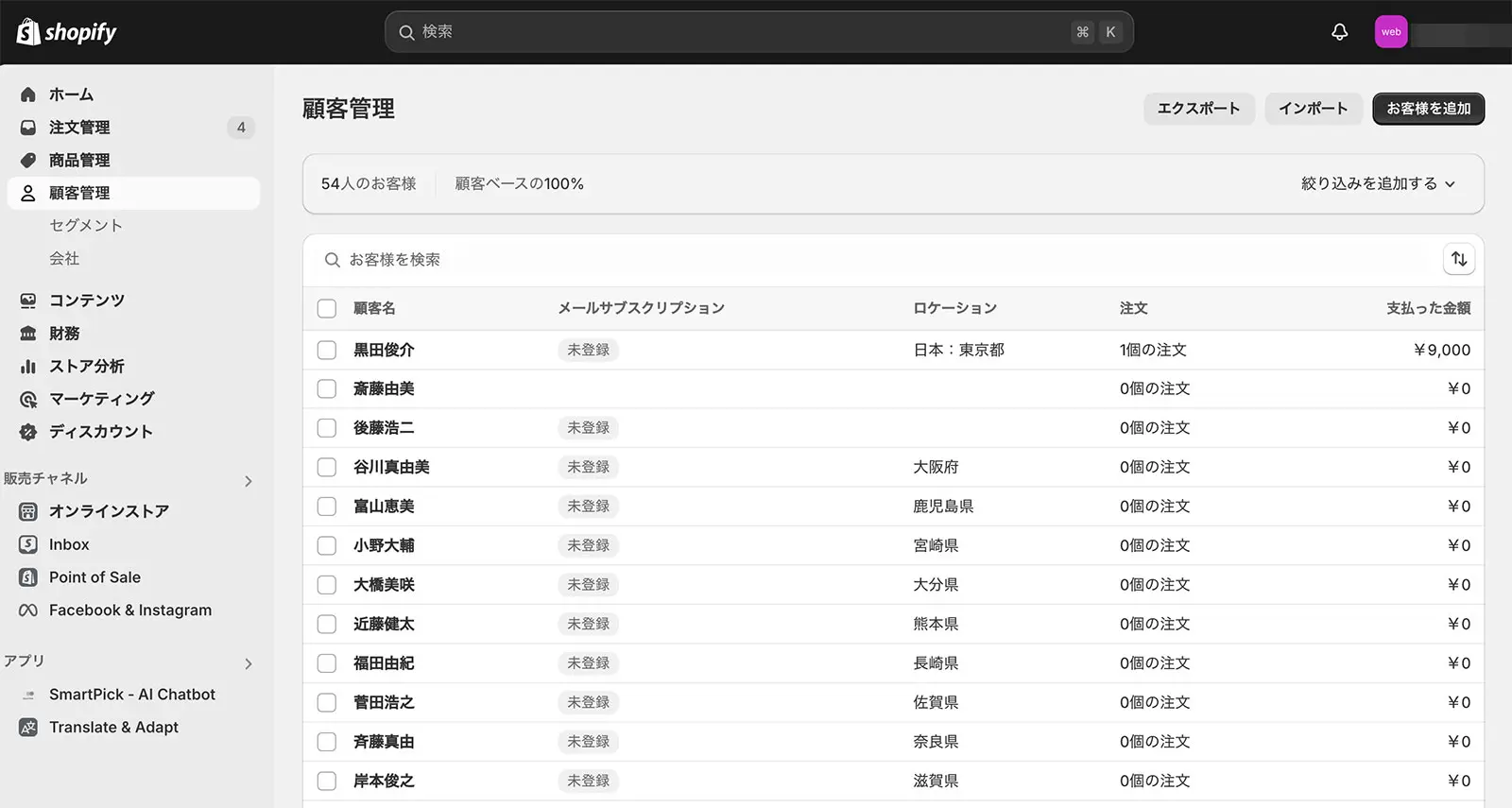Expand the アプリ section chevron
1512x808 pixels.
[x=249, y=663]
